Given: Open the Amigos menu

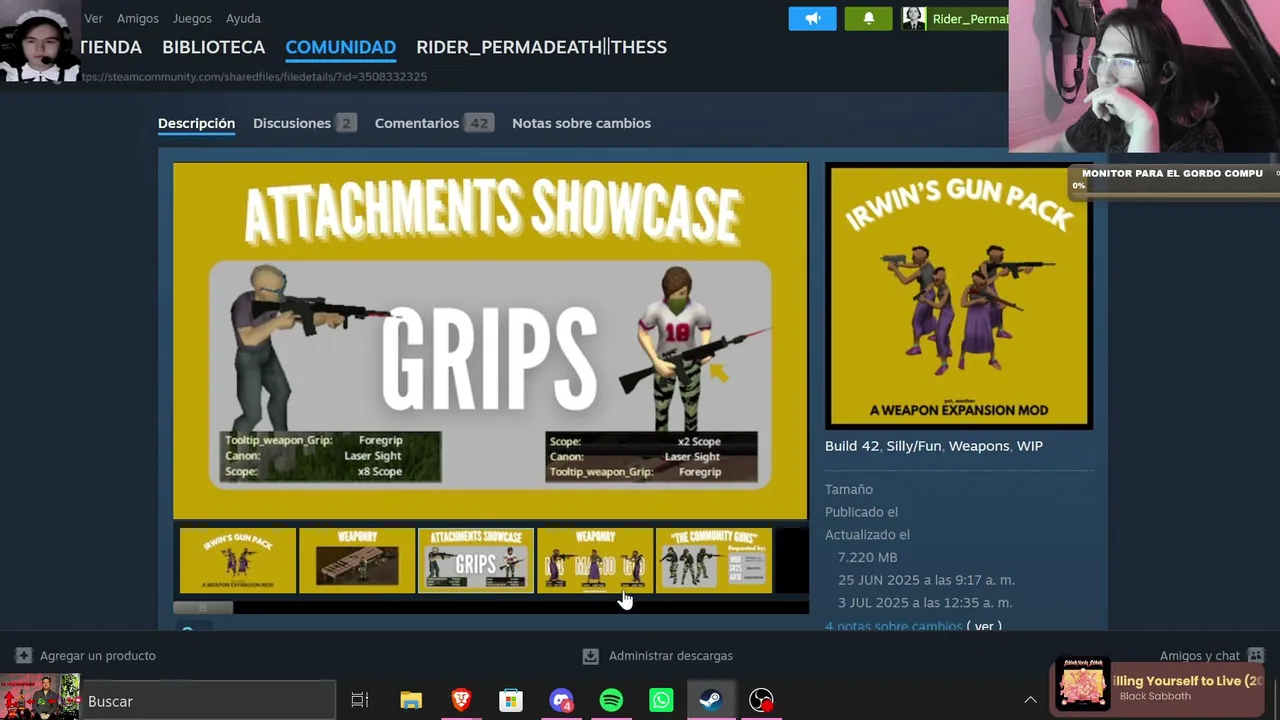Looking at the screenshot, I should [x=138, y=18].
